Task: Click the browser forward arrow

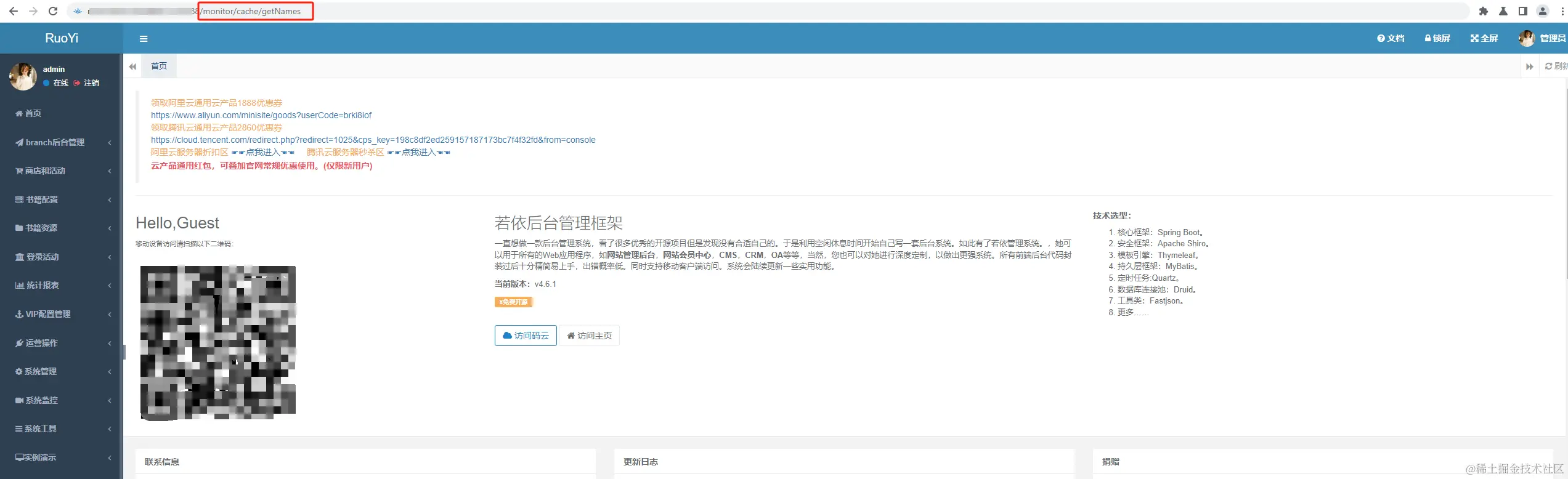Action: [33, 11]
